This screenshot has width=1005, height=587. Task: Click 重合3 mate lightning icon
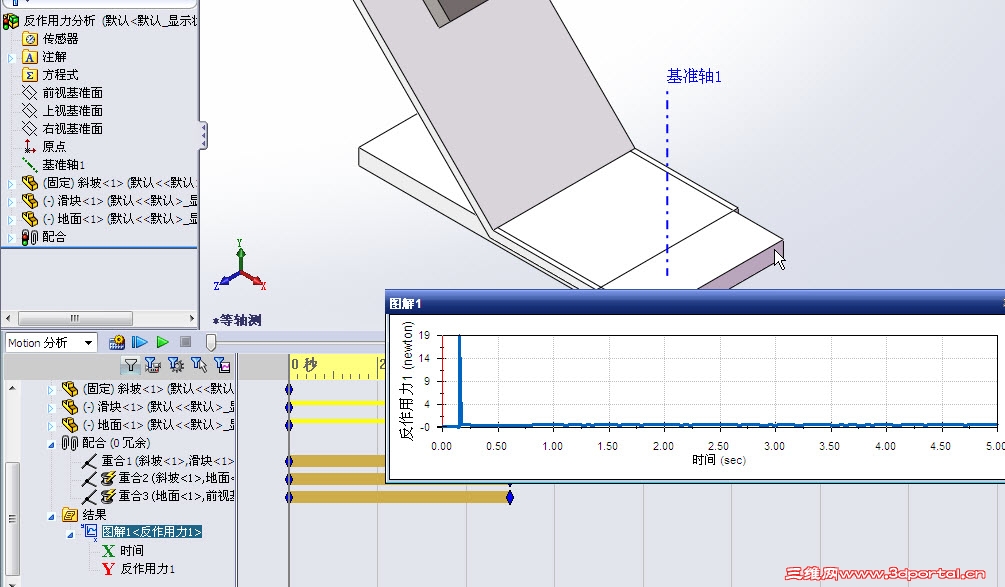(x=108, y=496)
